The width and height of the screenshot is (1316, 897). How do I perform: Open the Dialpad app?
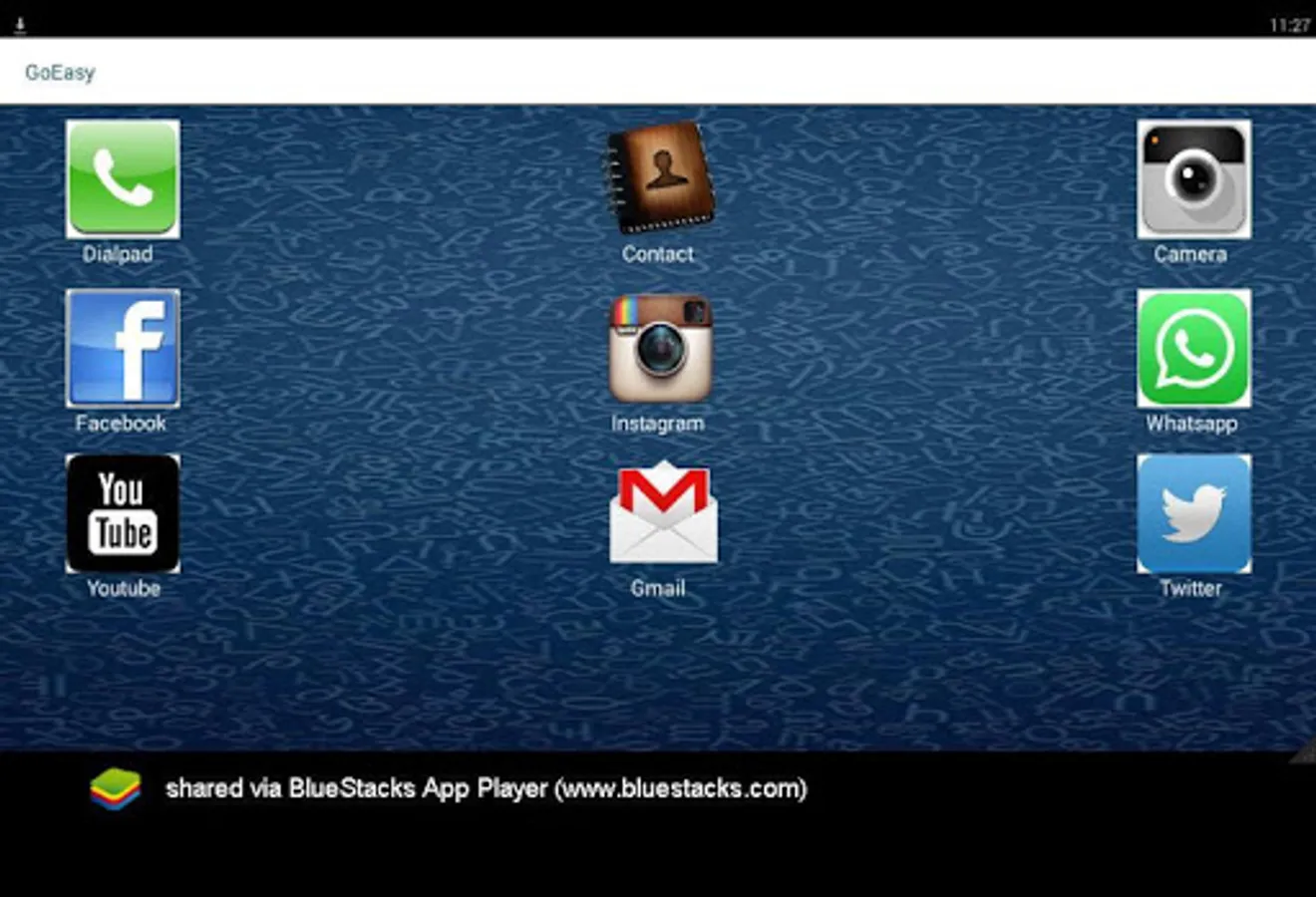pyautogui.click(x=122, y=179)
